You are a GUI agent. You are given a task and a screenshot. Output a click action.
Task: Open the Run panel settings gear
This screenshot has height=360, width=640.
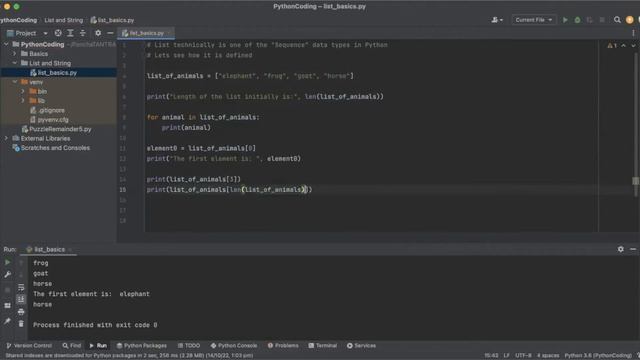(620, 249)
